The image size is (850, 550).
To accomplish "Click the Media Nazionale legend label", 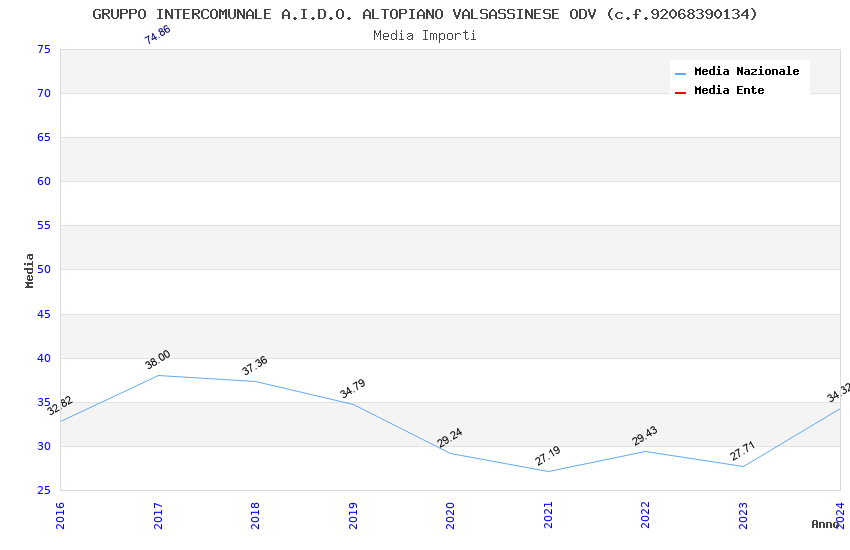I will point(746,71).
